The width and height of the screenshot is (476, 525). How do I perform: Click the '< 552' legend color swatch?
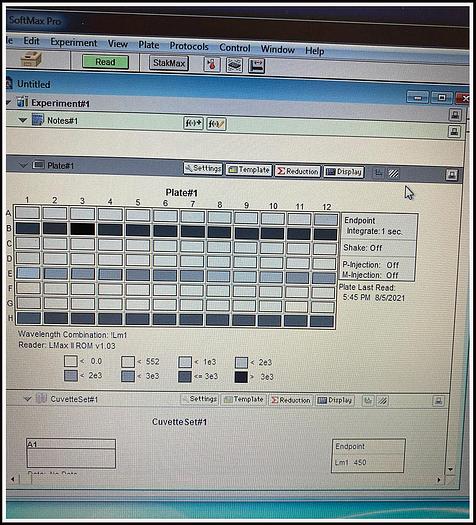coord(128,362)
